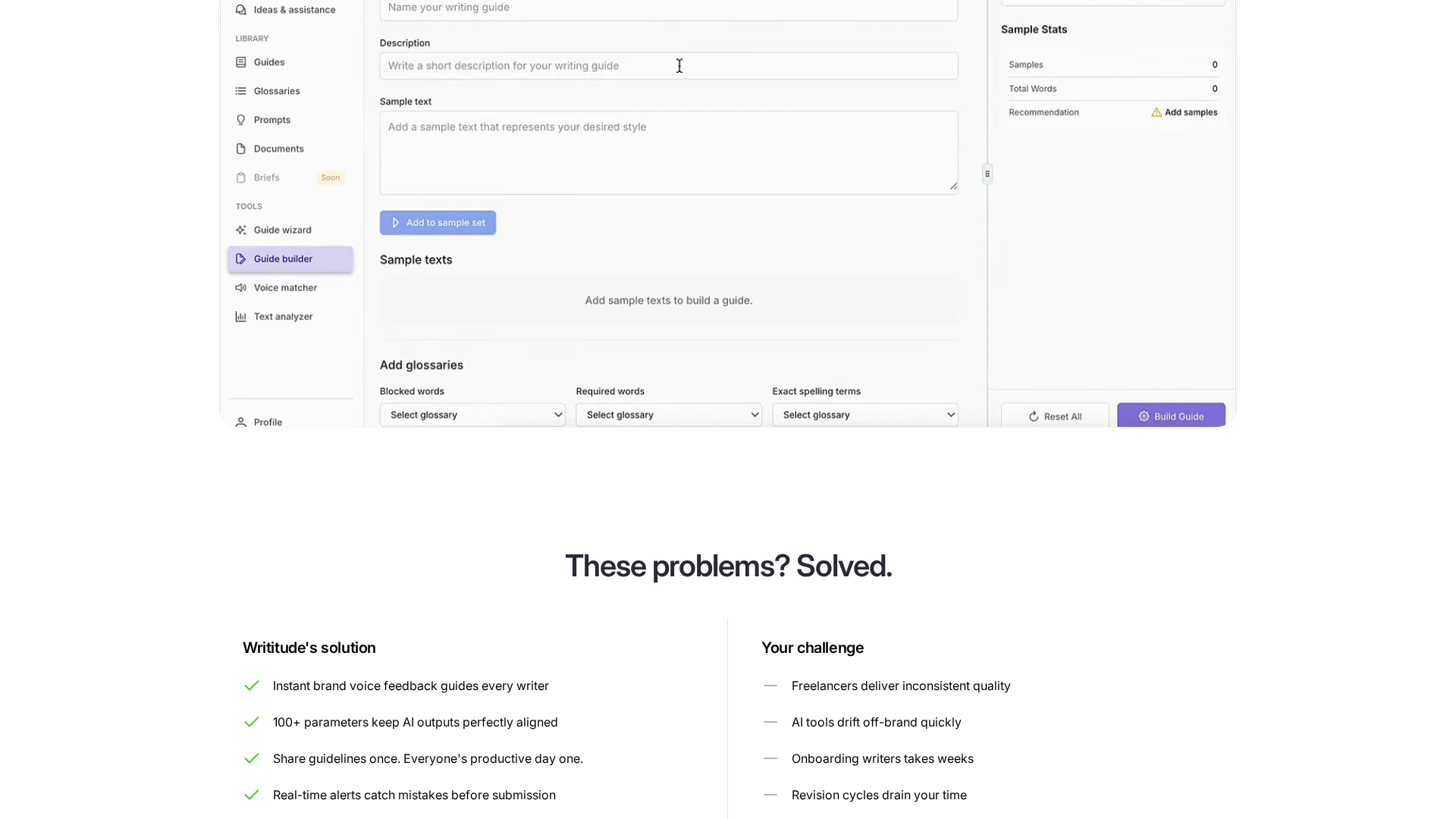Click the Guide wizard sparkle icon

[241, 230]
